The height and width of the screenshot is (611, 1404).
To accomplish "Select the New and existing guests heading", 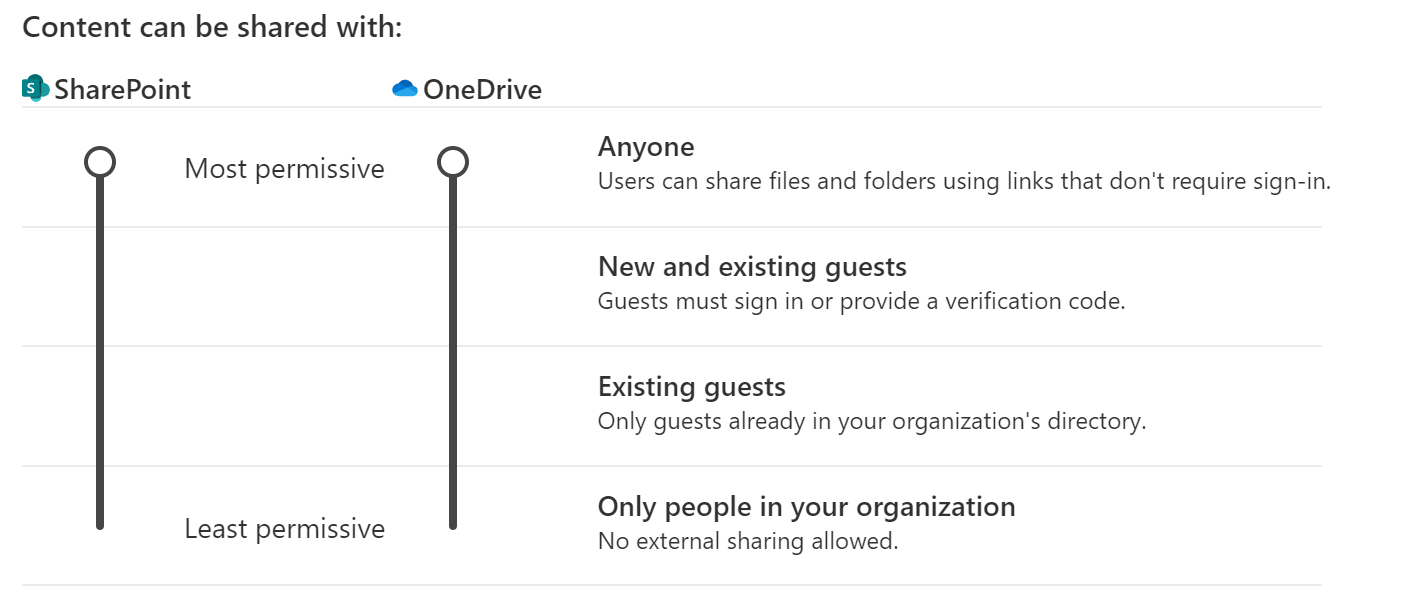I will 752,267.
